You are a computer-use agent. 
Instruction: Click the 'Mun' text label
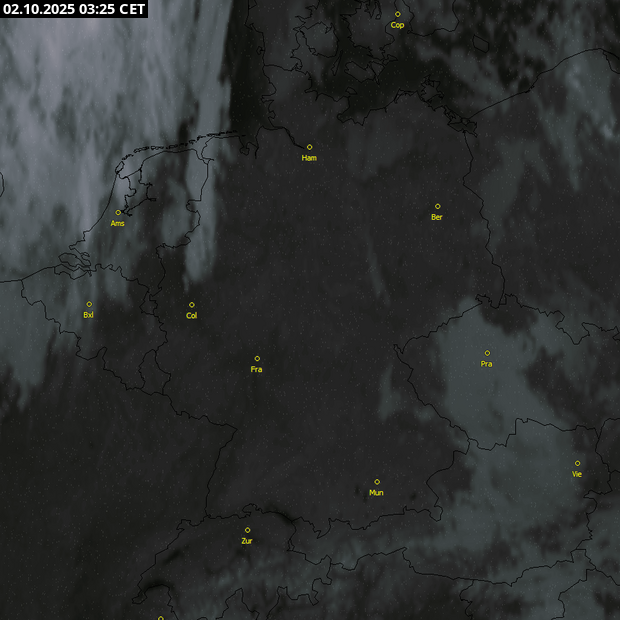click(377, 493)
